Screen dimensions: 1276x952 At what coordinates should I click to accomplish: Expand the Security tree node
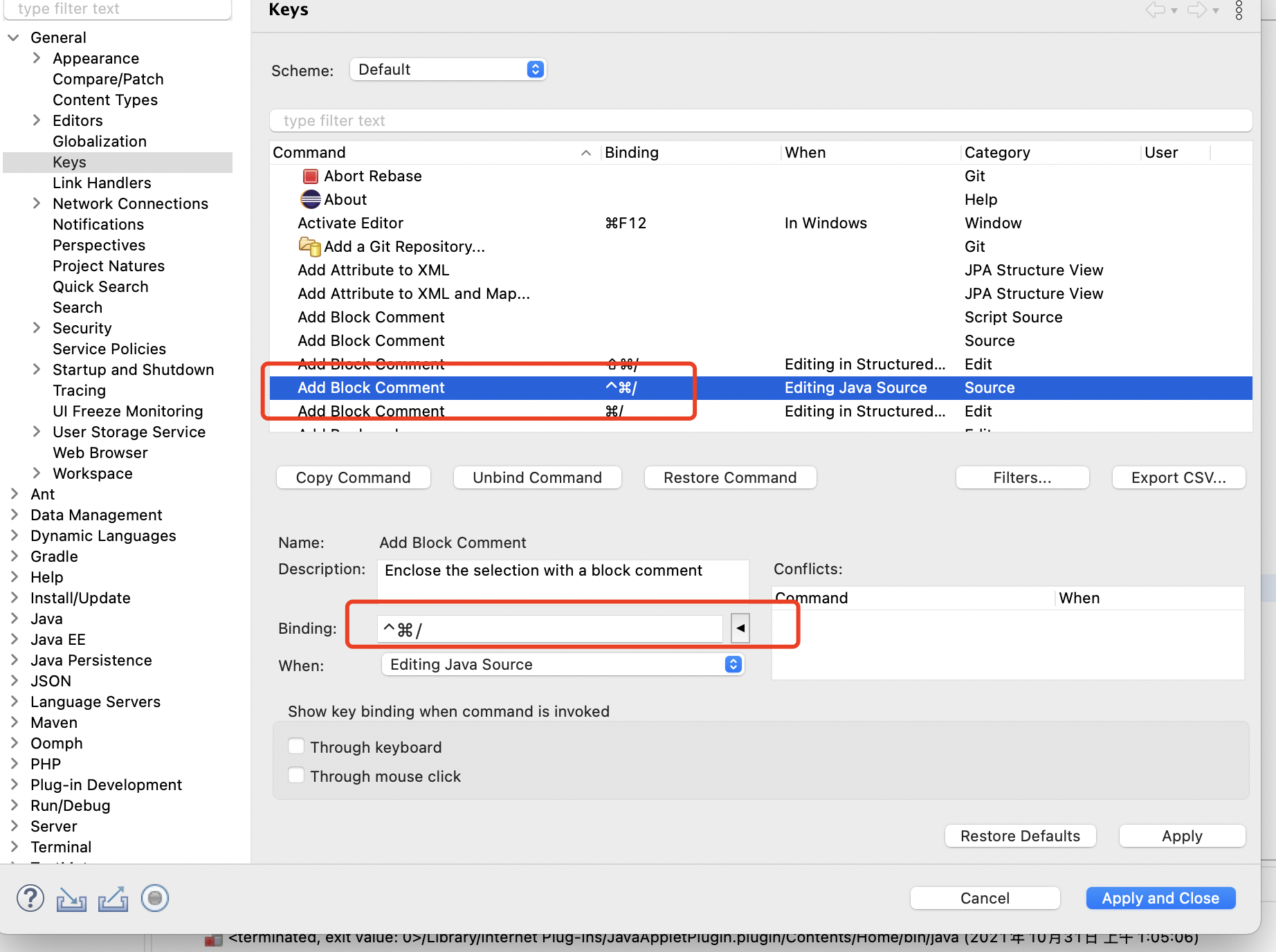pos(37,328)
